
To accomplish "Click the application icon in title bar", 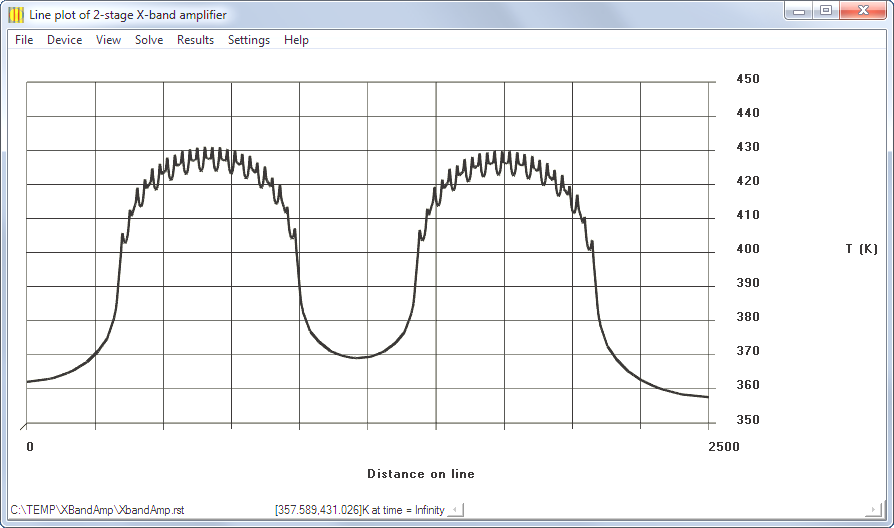I will coord(17,15).
